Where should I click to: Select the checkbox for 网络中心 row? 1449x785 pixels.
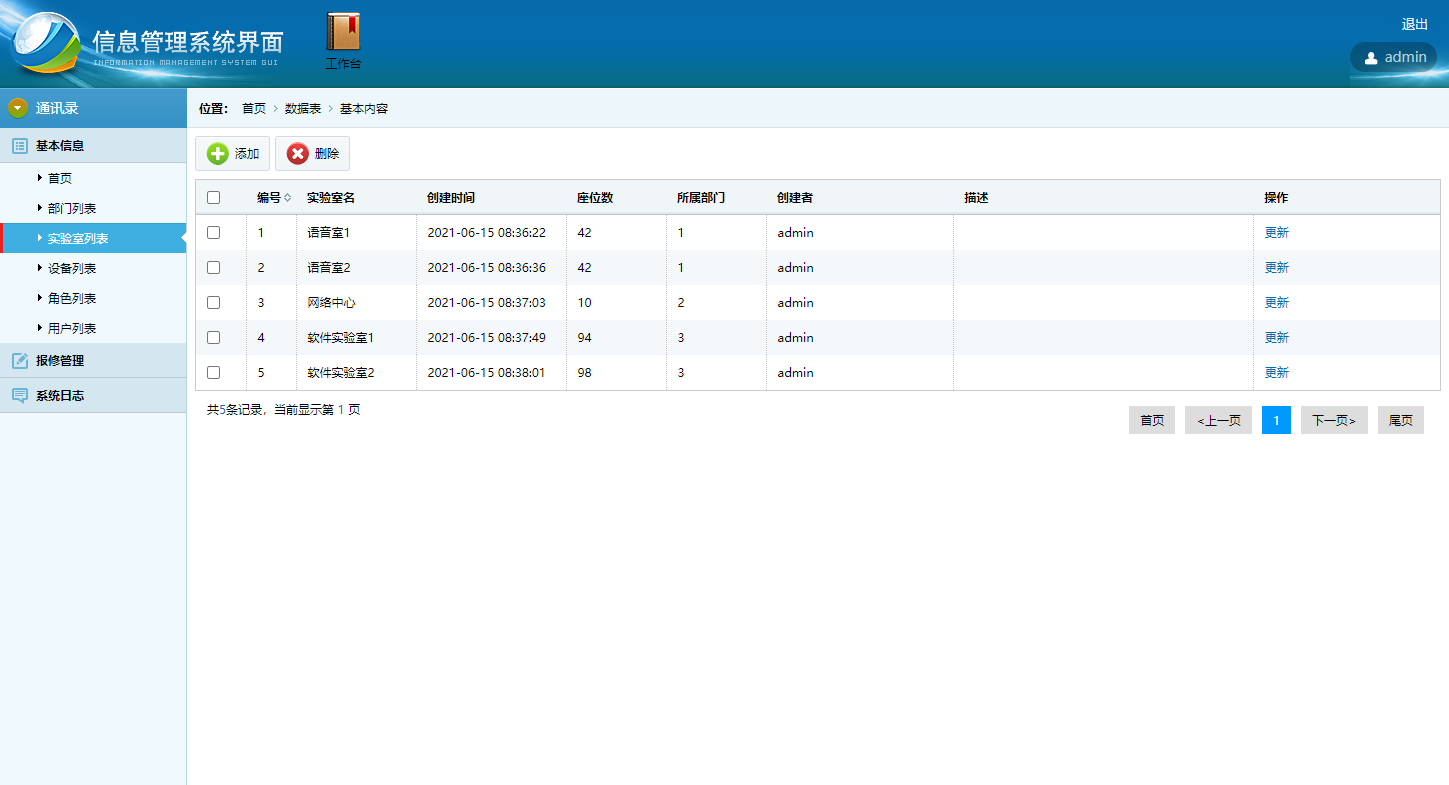(213, 302)
